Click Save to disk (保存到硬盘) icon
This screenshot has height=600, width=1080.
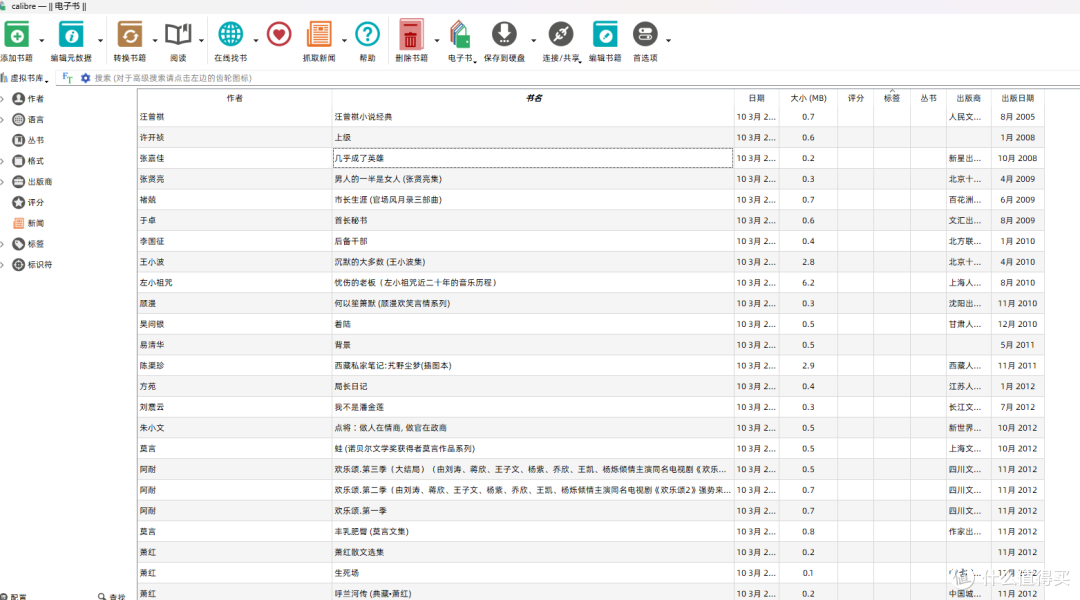pyautogui.click(x=505, y=35)
